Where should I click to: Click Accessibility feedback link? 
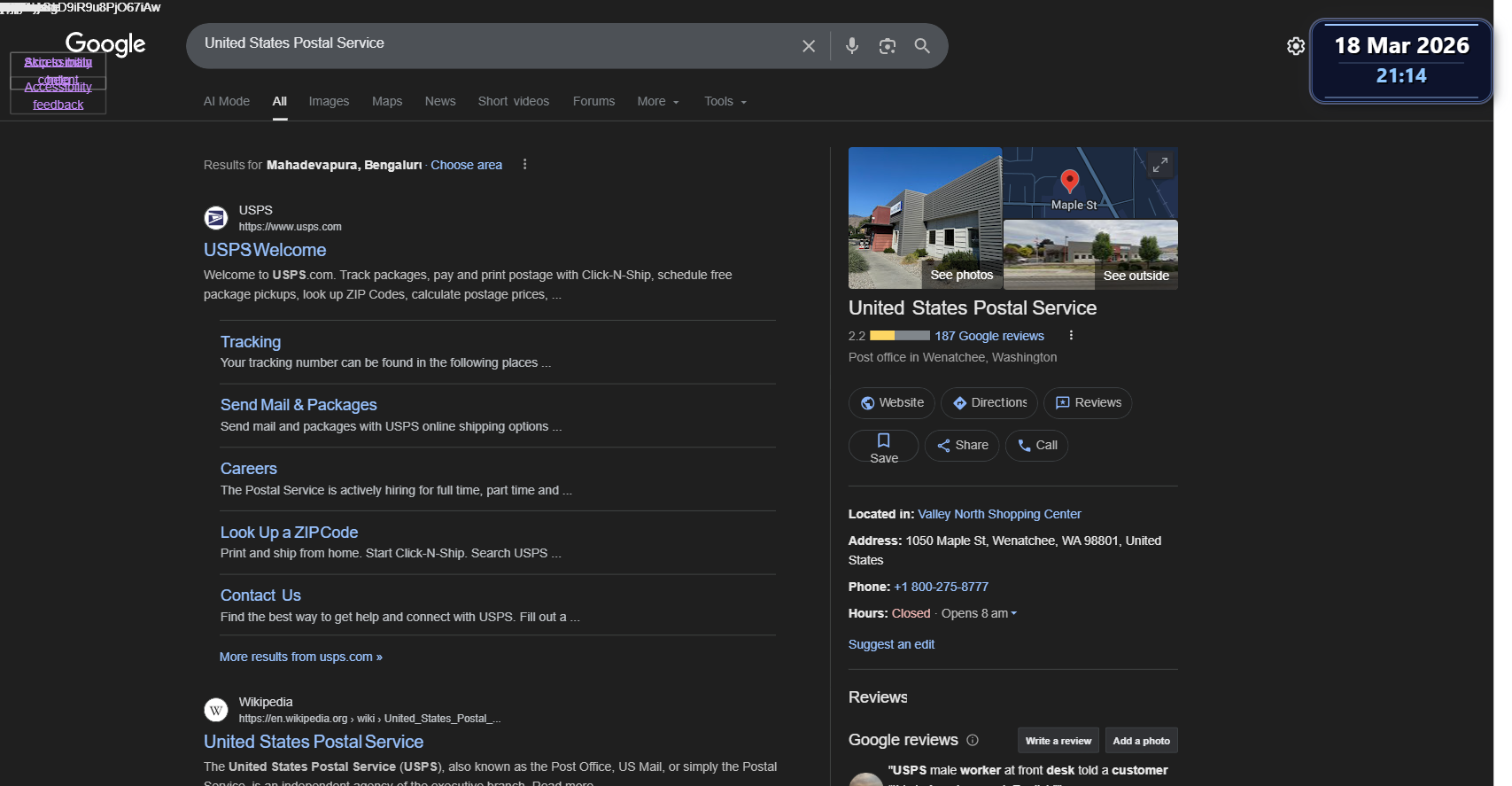[x=58, y=96]
